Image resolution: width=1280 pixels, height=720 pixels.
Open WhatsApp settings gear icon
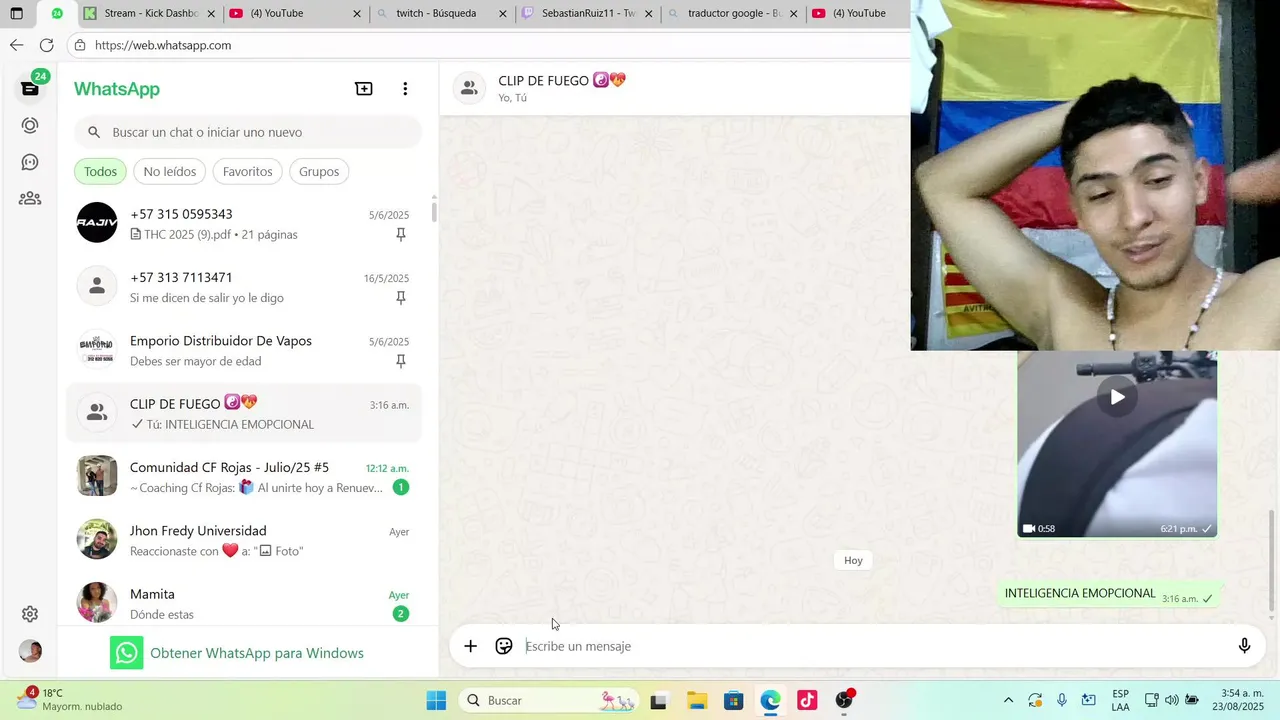point(30,614)
